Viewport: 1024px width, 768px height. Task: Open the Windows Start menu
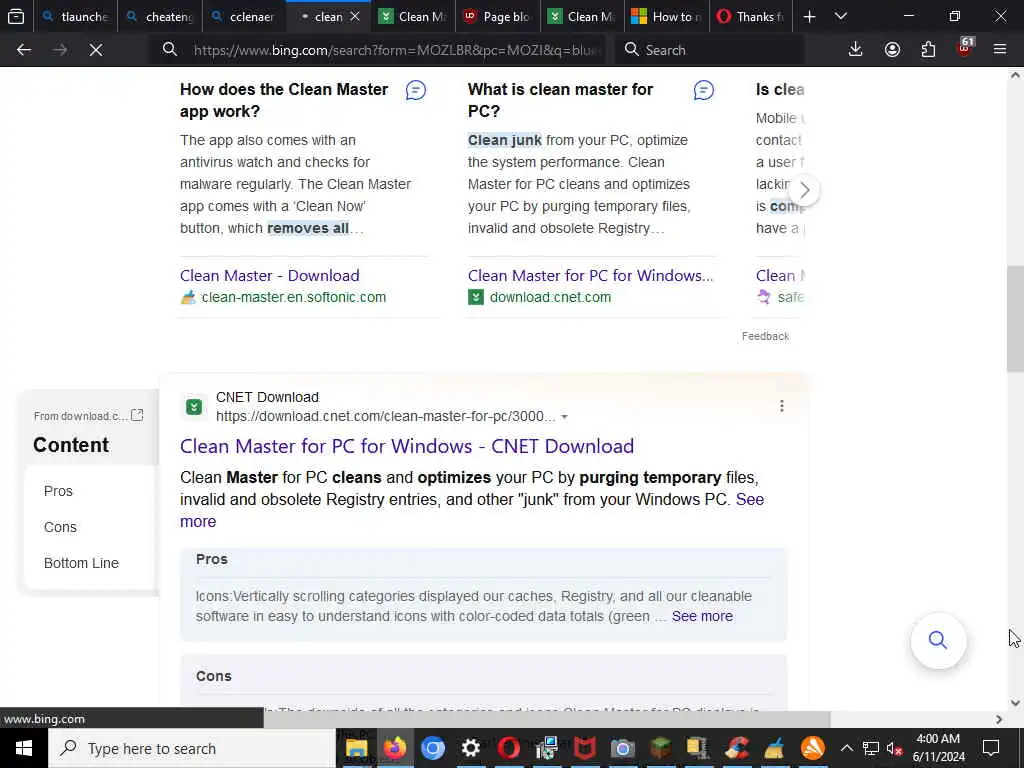point(24,748)
